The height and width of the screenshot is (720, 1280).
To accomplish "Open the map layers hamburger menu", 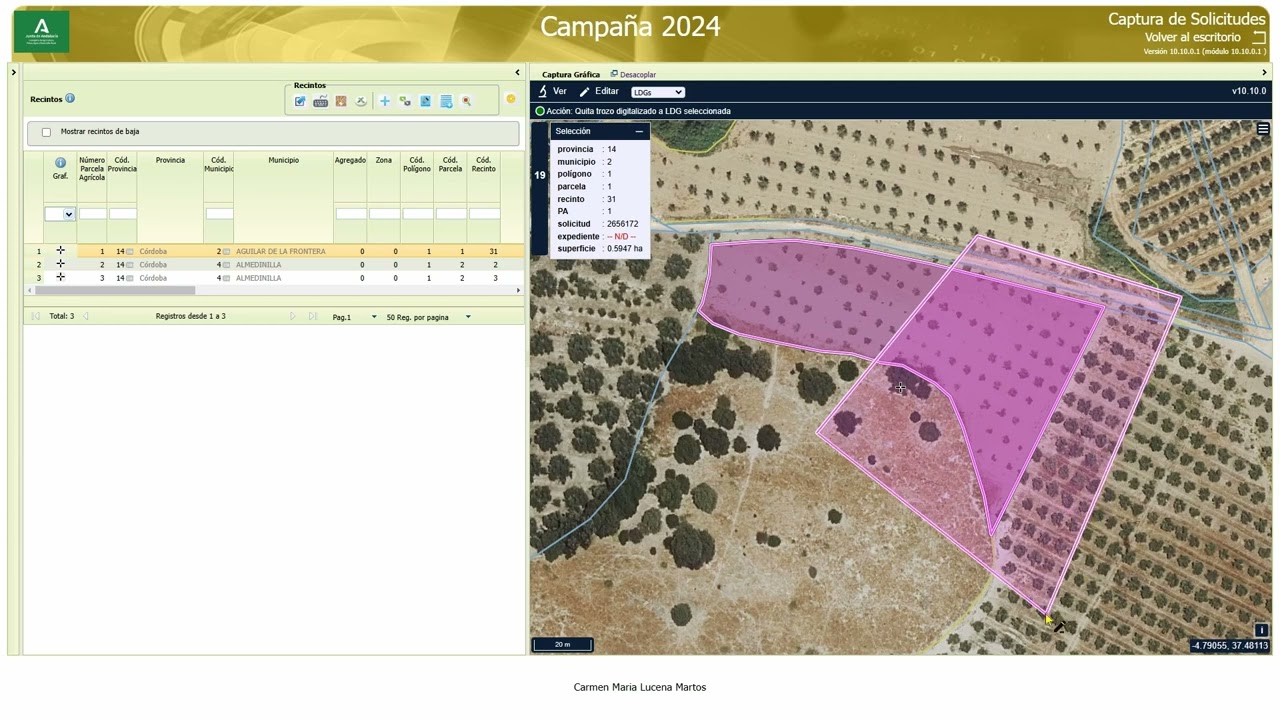I will click(x=1263, y=129).
